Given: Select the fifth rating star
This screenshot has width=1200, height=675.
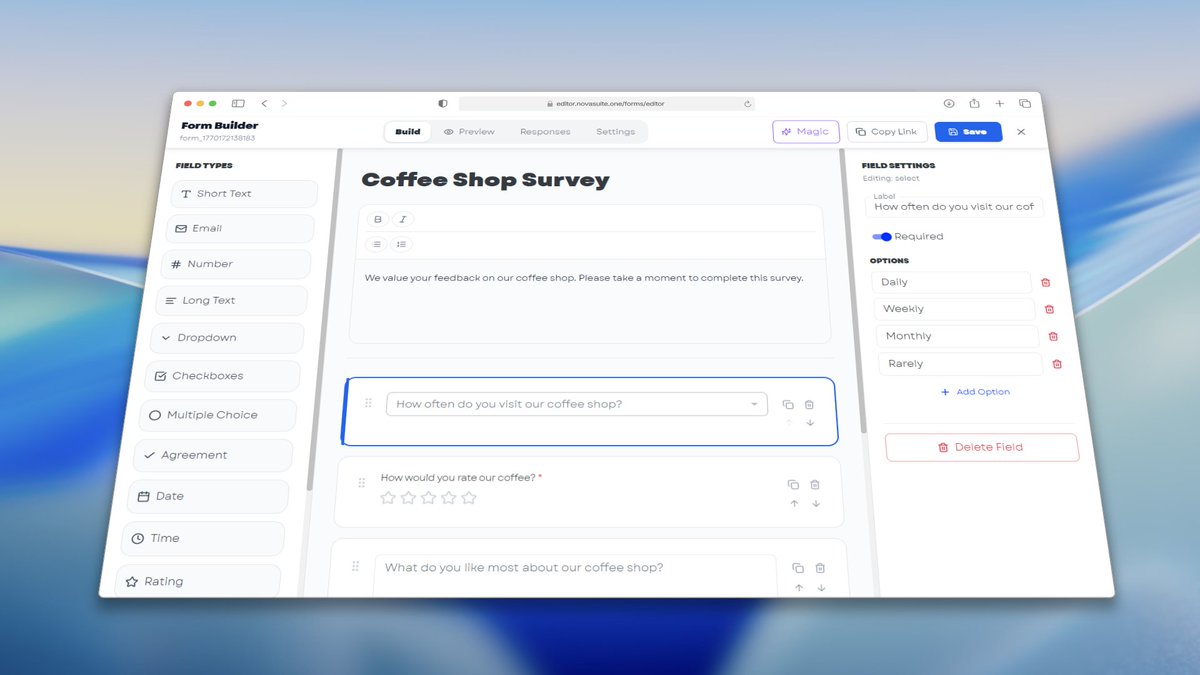Looking at the screenshot, I should point(469,497).
